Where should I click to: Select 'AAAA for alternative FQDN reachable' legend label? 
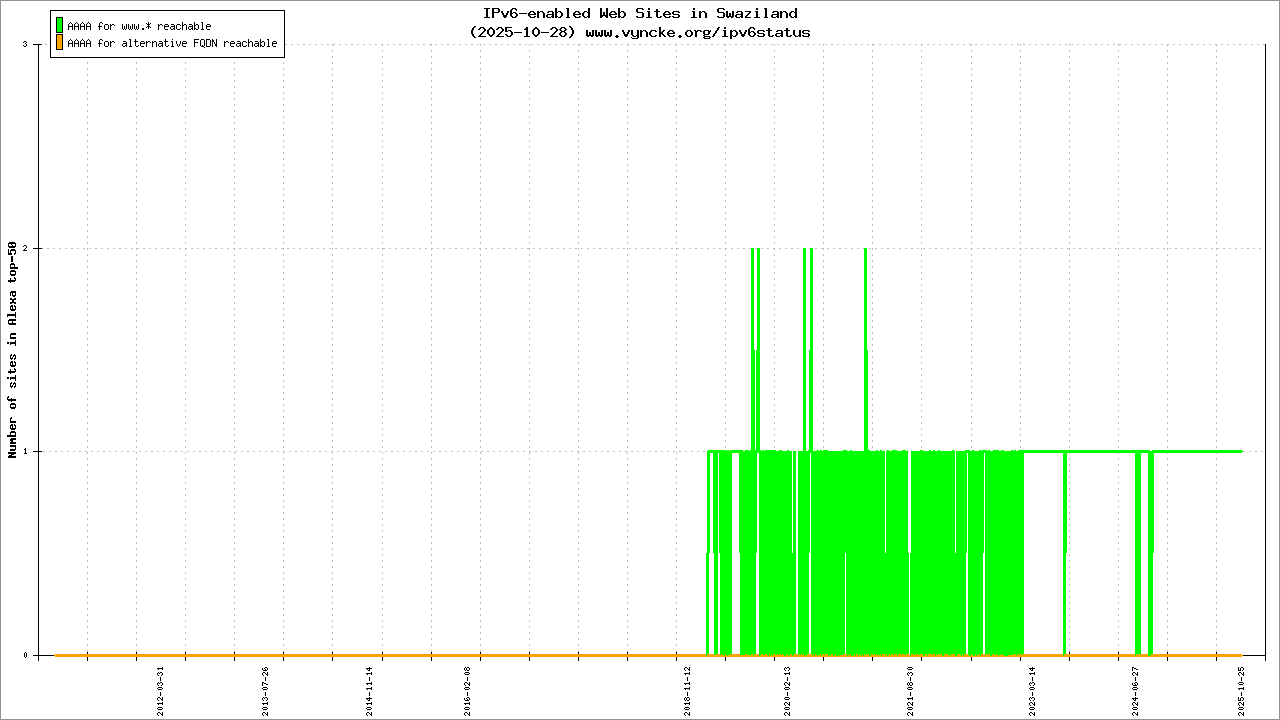pyautogui.click(x=172, y=44)
